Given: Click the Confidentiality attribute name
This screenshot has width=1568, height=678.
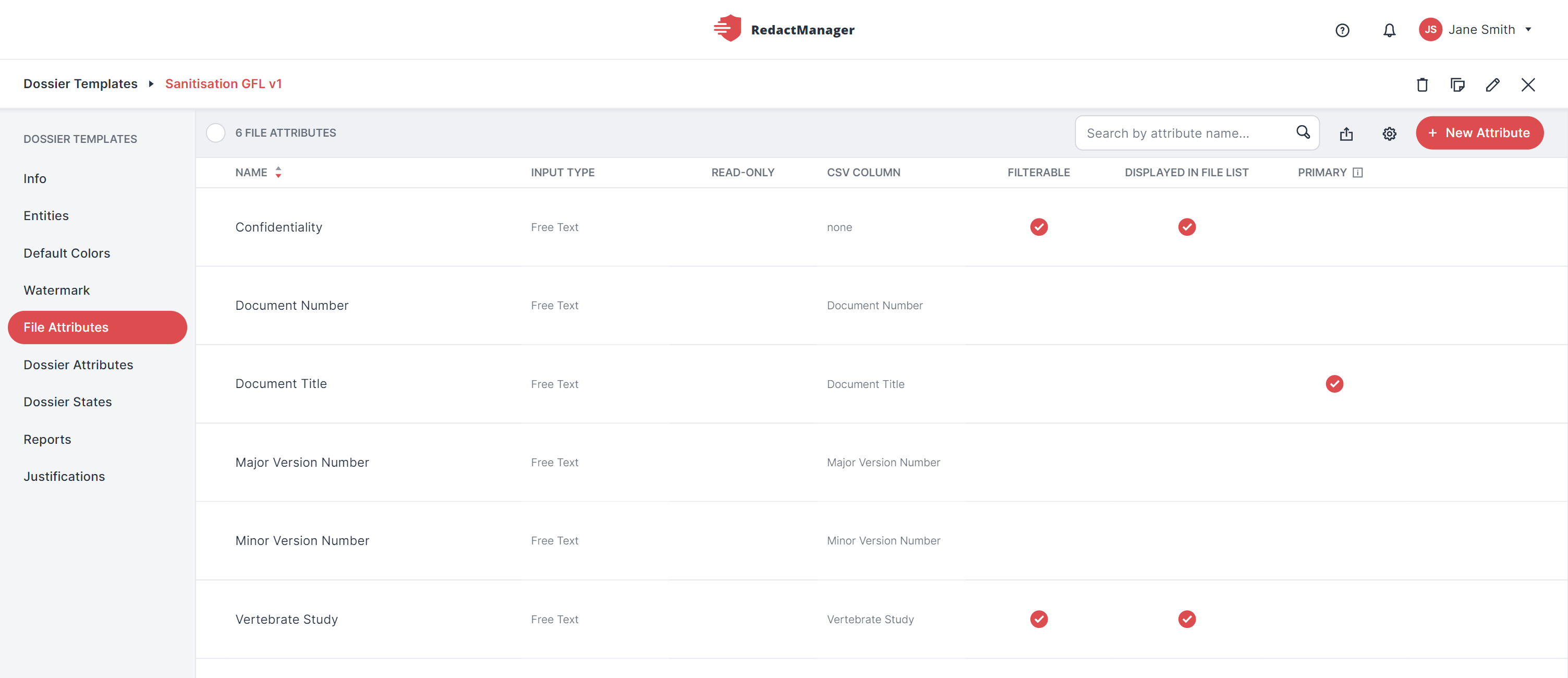Looking at the screenshot, I should pyautogui.click(x=279, y=227).
